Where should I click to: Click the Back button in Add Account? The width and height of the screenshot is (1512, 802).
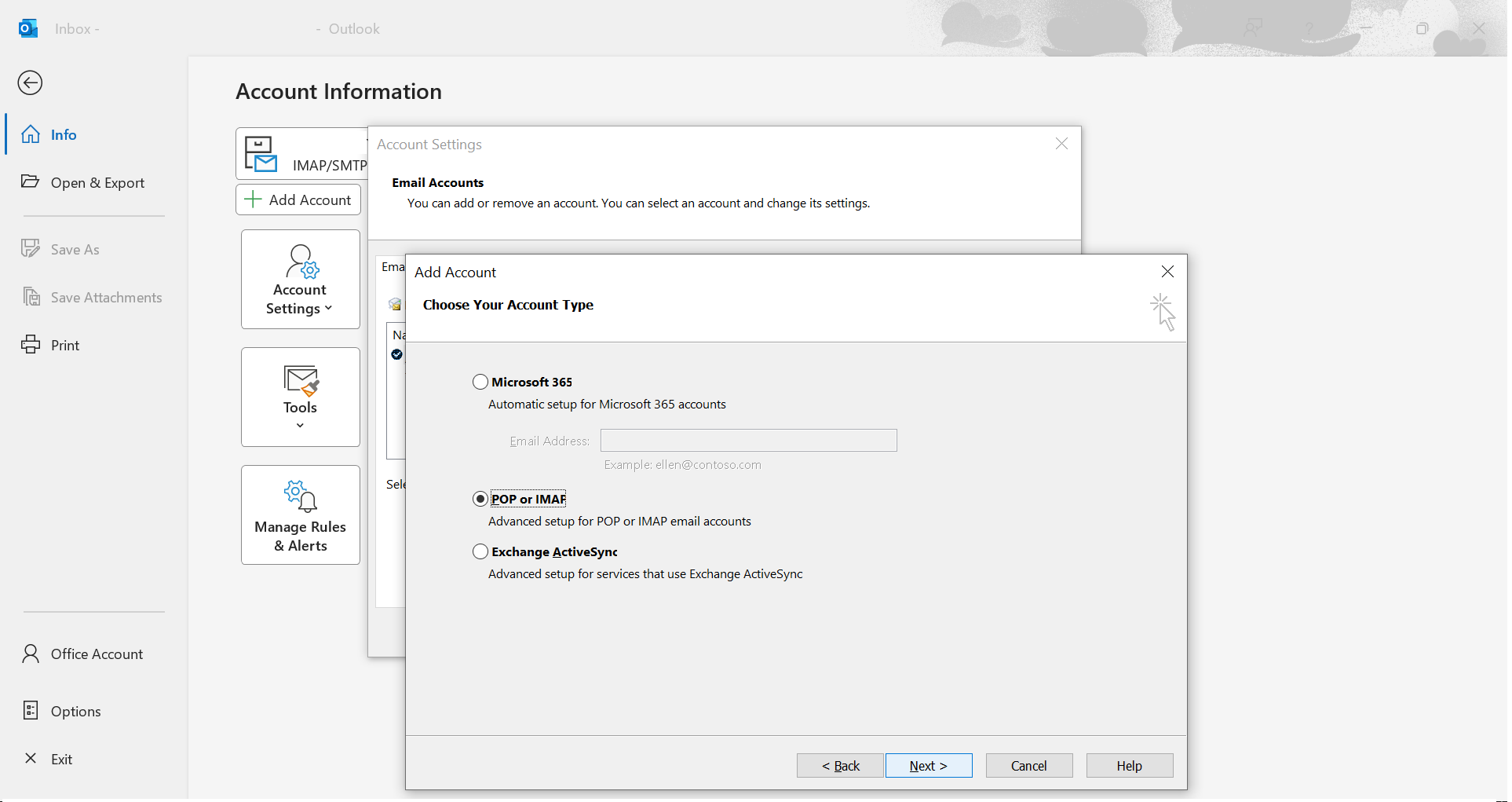840,766
